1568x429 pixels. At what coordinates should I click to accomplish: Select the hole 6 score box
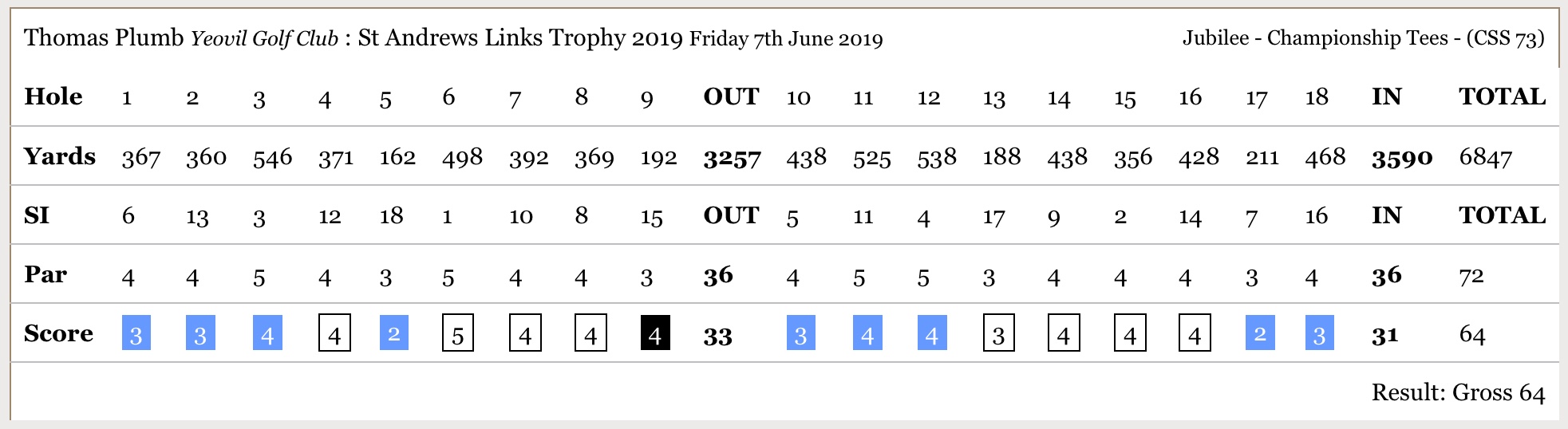458,333
